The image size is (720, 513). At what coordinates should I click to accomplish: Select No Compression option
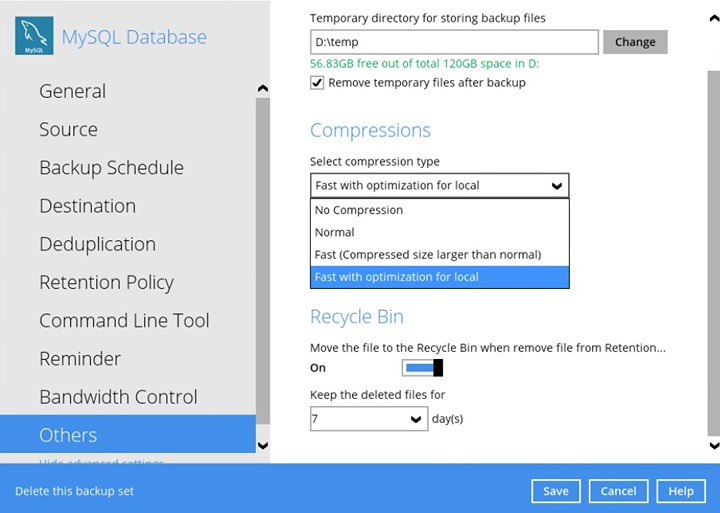tap(359, 210)
